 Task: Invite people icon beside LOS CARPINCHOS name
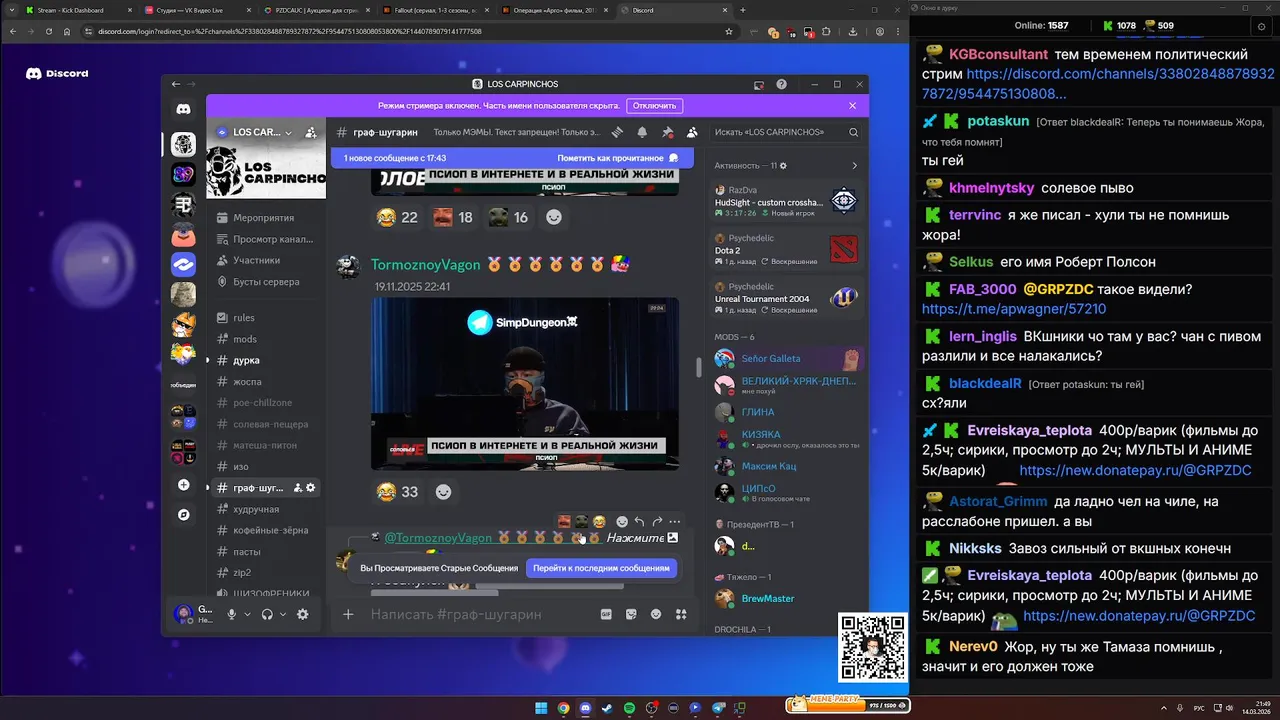(311, 132)
